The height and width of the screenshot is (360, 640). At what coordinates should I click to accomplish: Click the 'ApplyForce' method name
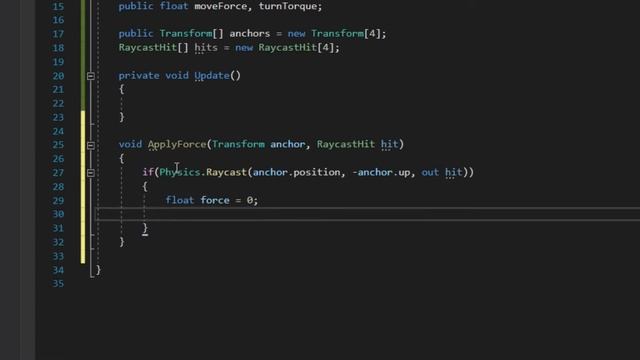tap(177, 144)
